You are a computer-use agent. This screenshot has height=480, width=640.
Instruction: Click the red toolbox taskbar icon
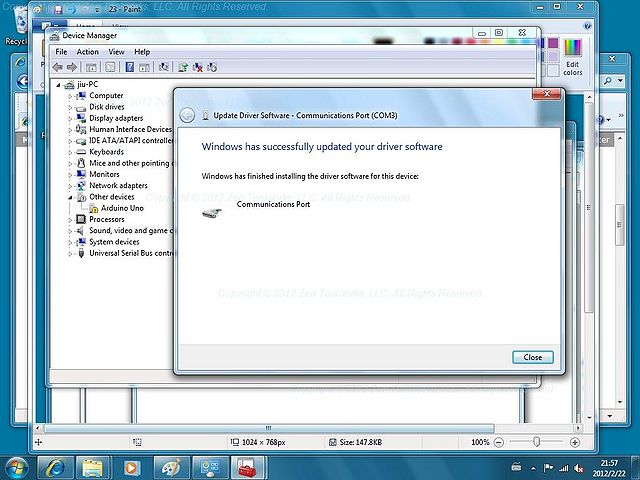[x=249, y=468]
